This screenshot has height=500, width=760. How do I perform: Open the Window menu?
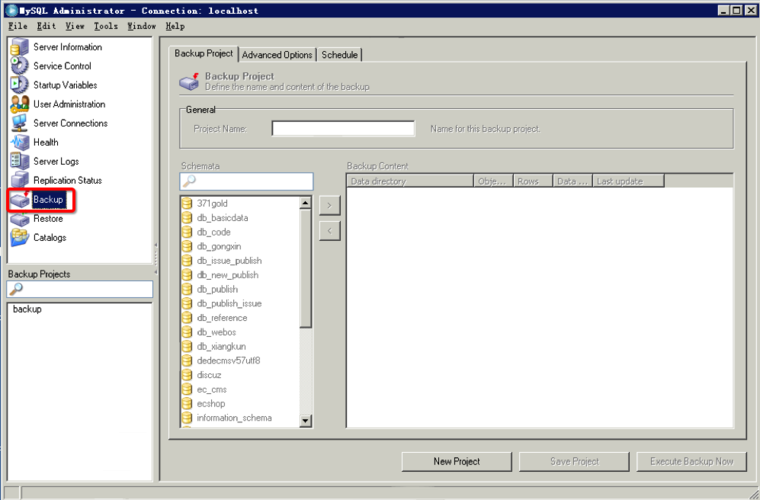click(x=142, y=26)
